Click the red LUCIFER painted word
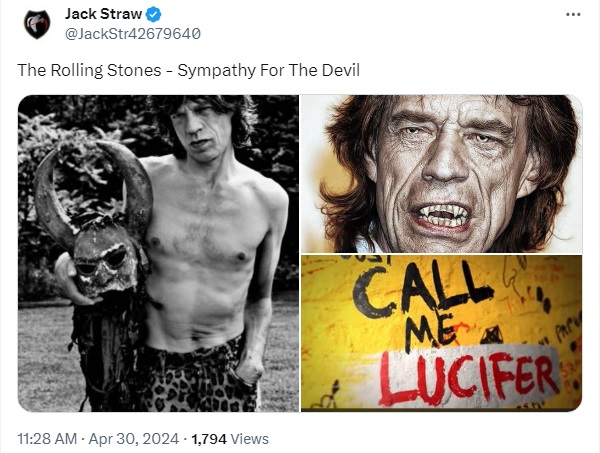 469,379
